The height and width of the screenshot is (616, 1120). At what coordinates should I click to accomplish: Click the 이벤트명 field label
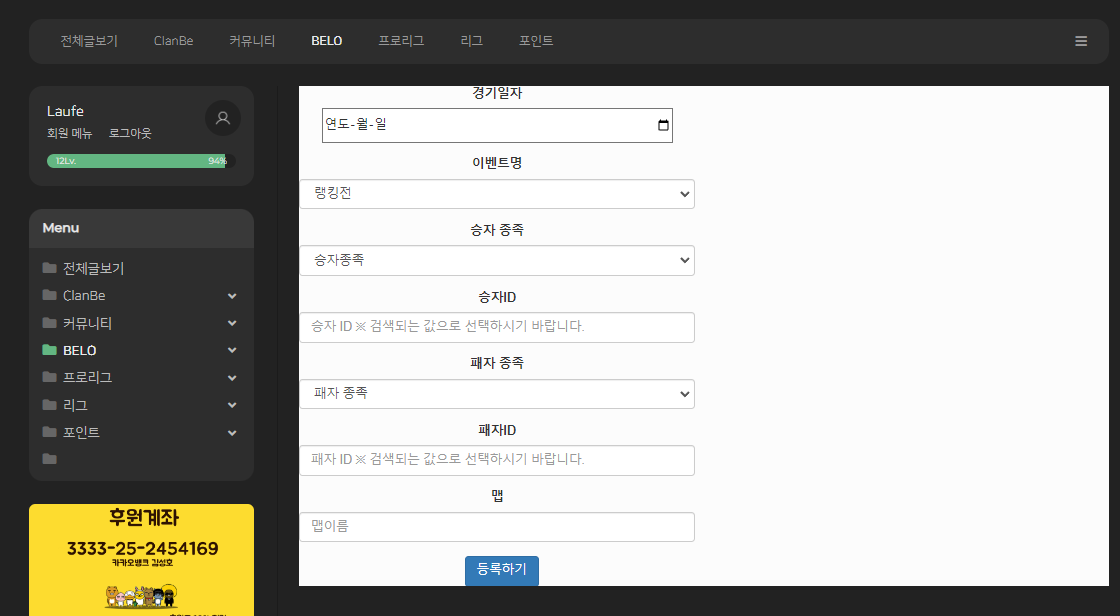497,163
